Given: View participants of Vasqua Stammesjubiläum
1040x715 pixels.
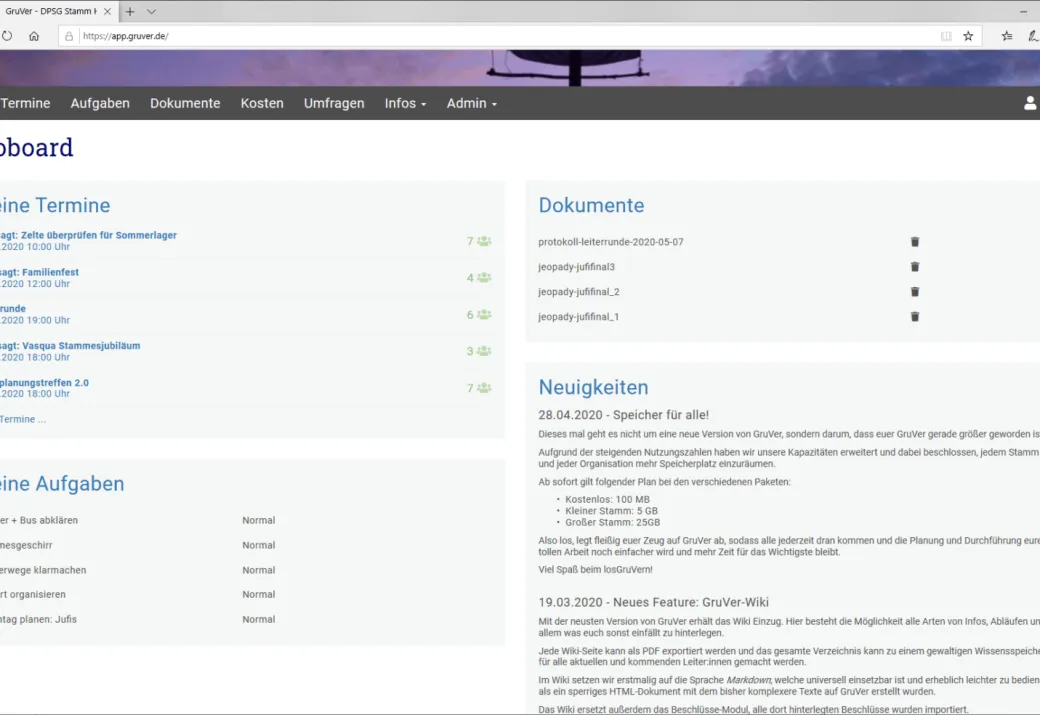Looking at the screenshot, I should [x=484, y=351].
